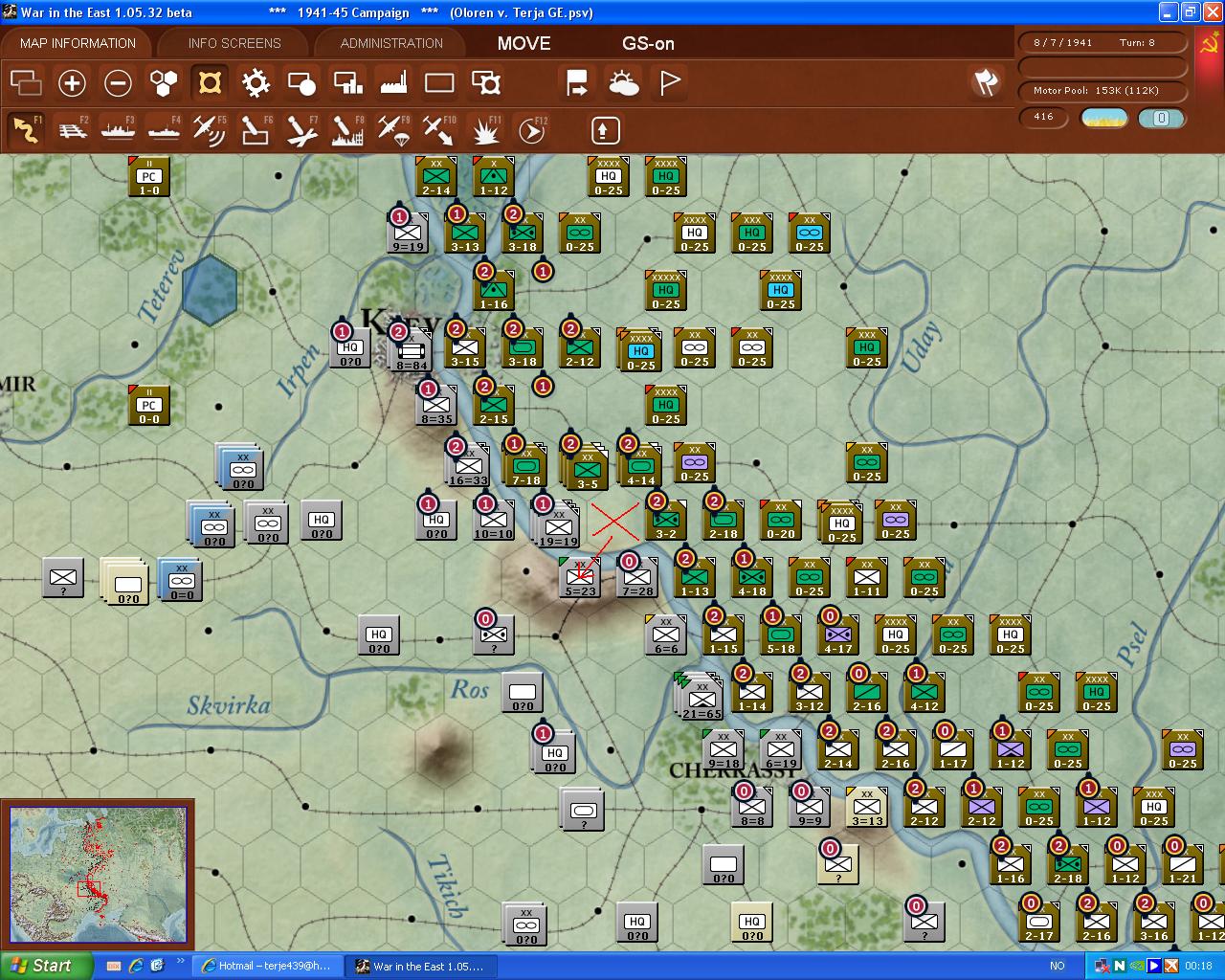Viewport: 1225px width, 980px height.
Task: Click the F12 circled arrow icon
Action: coord(531,130)
